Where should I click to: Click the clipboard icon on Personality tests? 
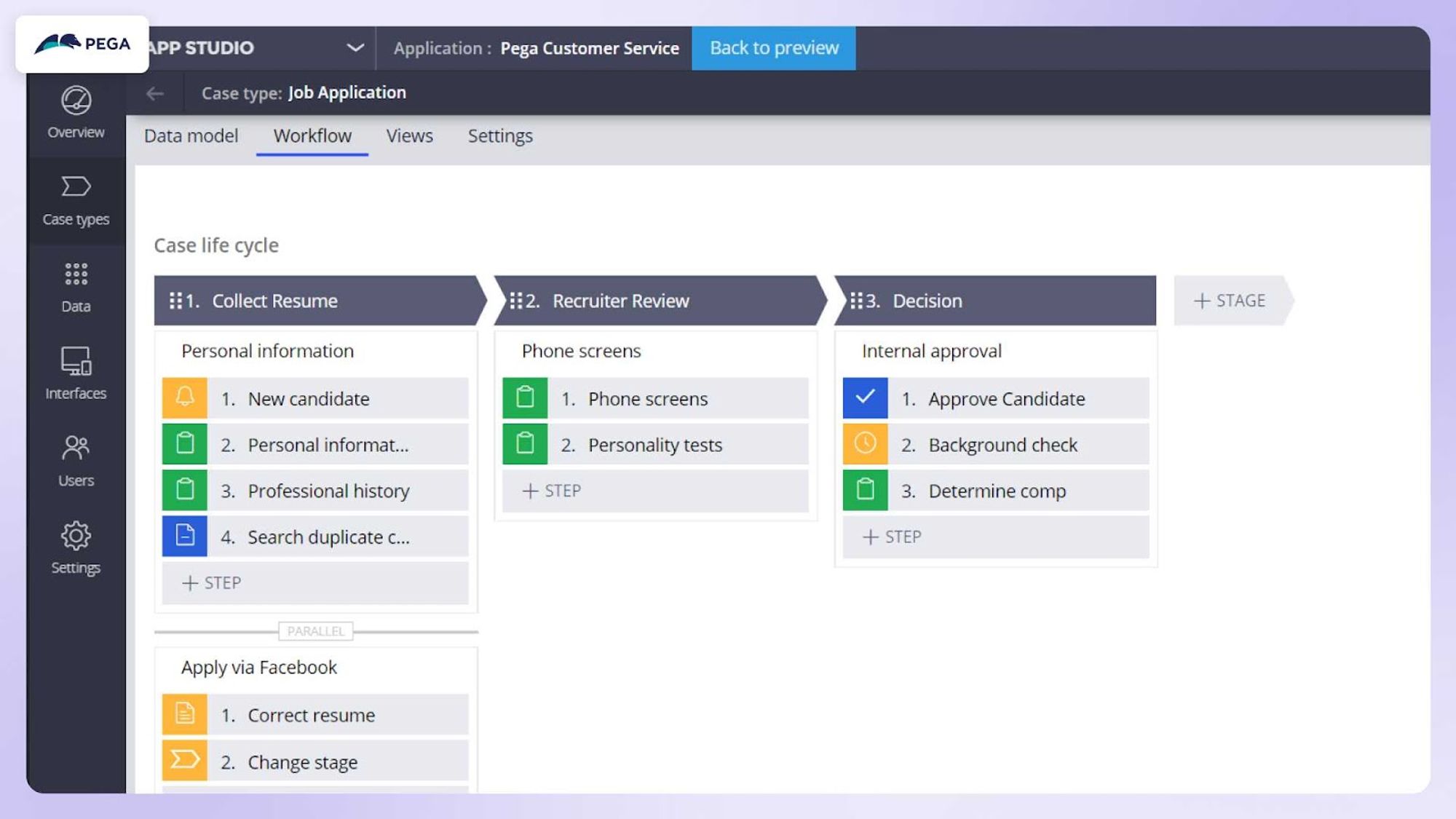(x=524, y=444)
